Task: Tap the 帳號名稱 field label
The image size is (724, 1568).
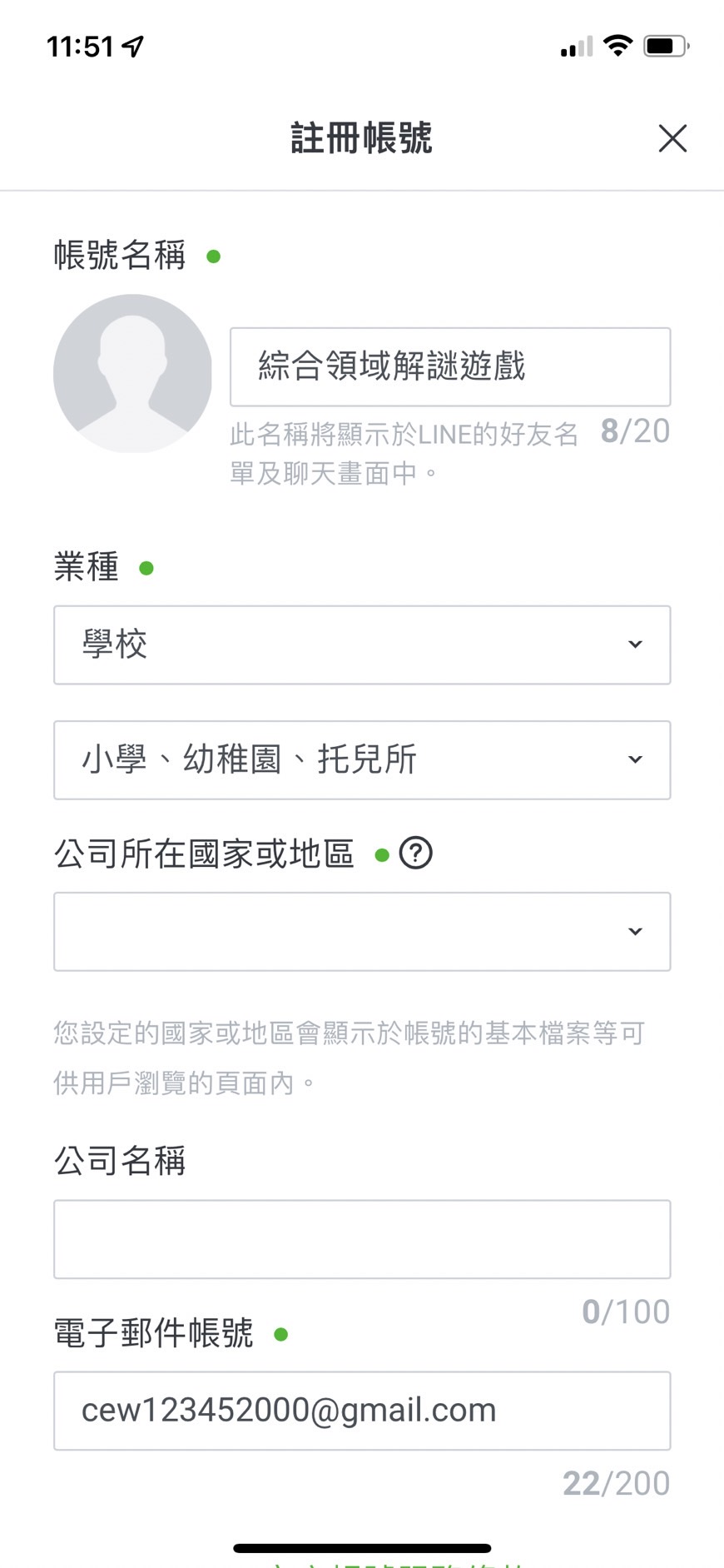Action: point(120,255)
